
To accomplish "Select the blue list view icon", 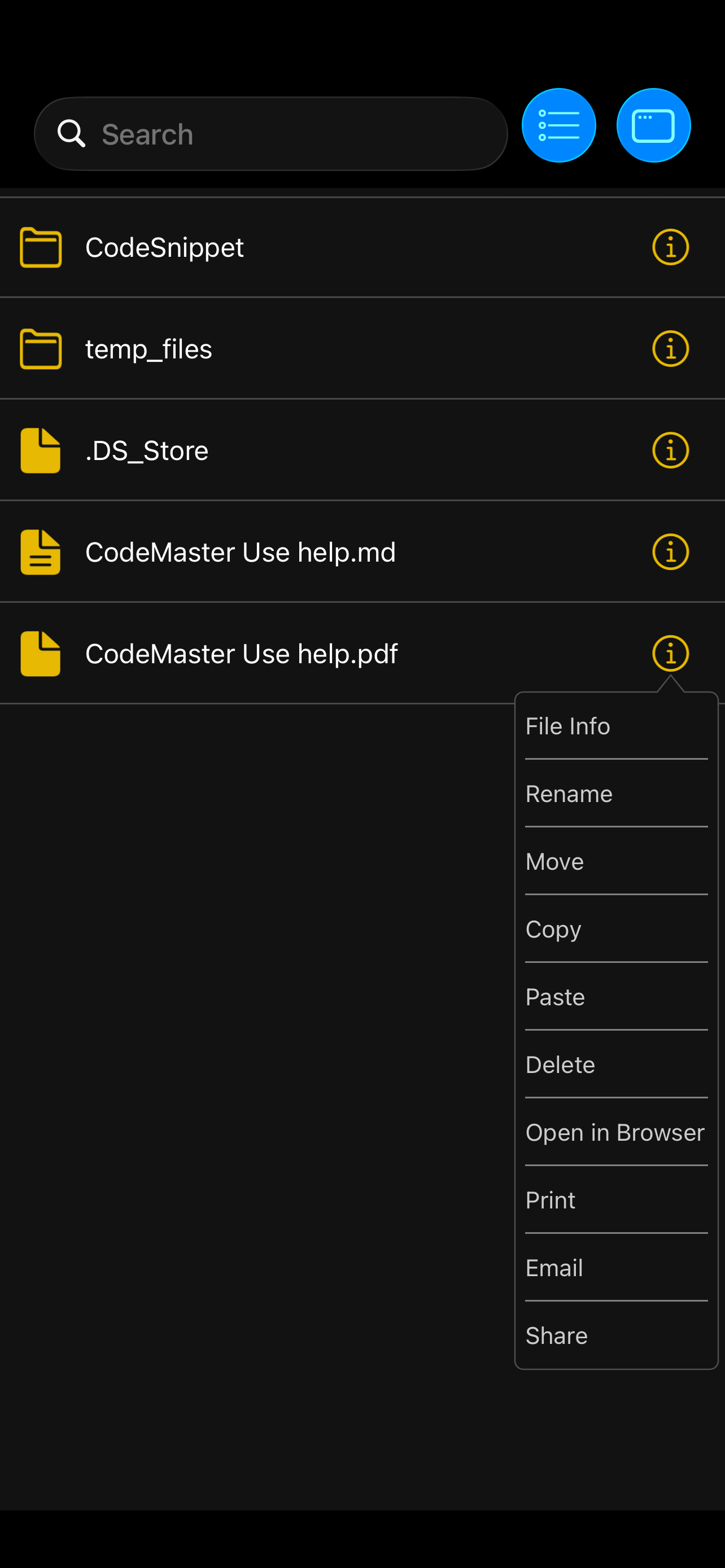I will click(x=559, y=125).
